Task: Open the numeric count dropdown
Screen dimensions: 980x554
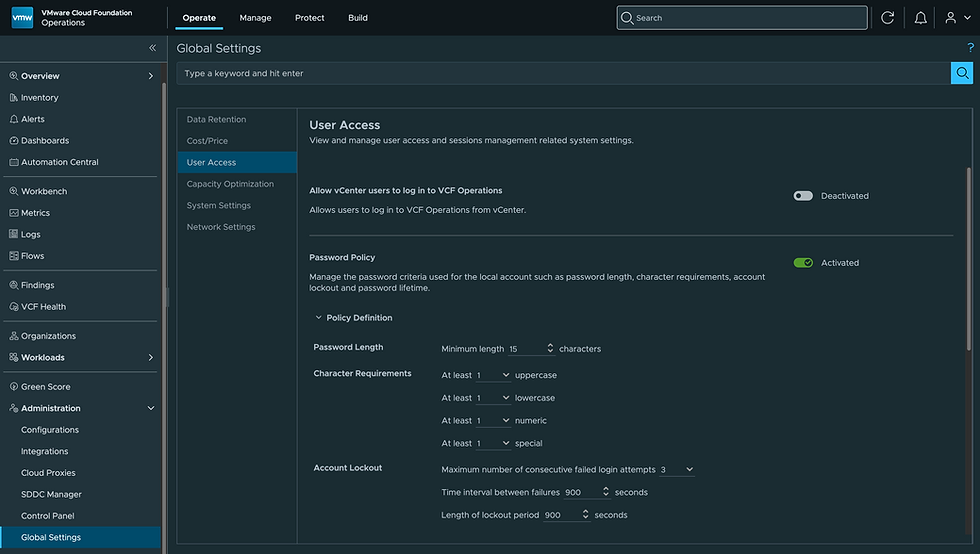Action: coord(493,420)
